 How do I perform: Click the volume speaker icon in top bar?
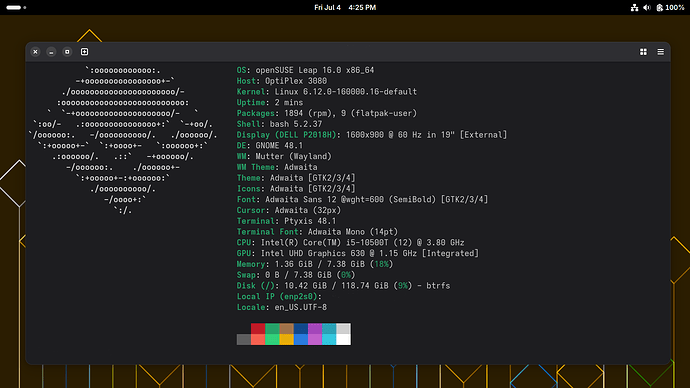(647, 7)
